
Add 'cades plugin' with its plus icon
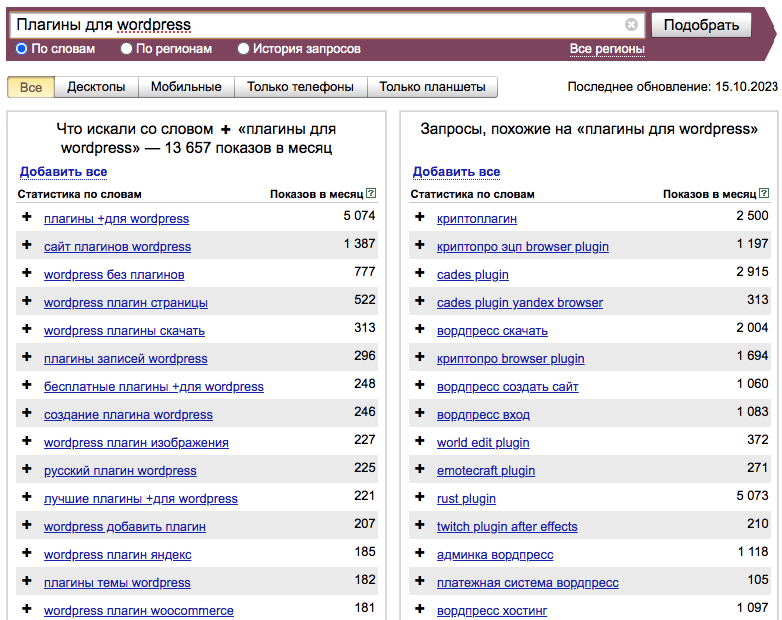(420, 273)
